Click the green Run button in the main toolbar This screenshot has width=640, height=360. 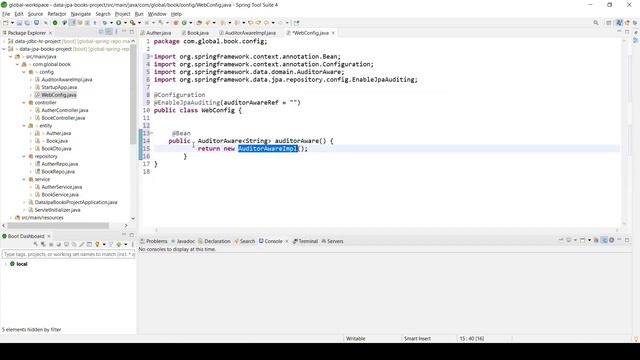(x=119, y=23)
